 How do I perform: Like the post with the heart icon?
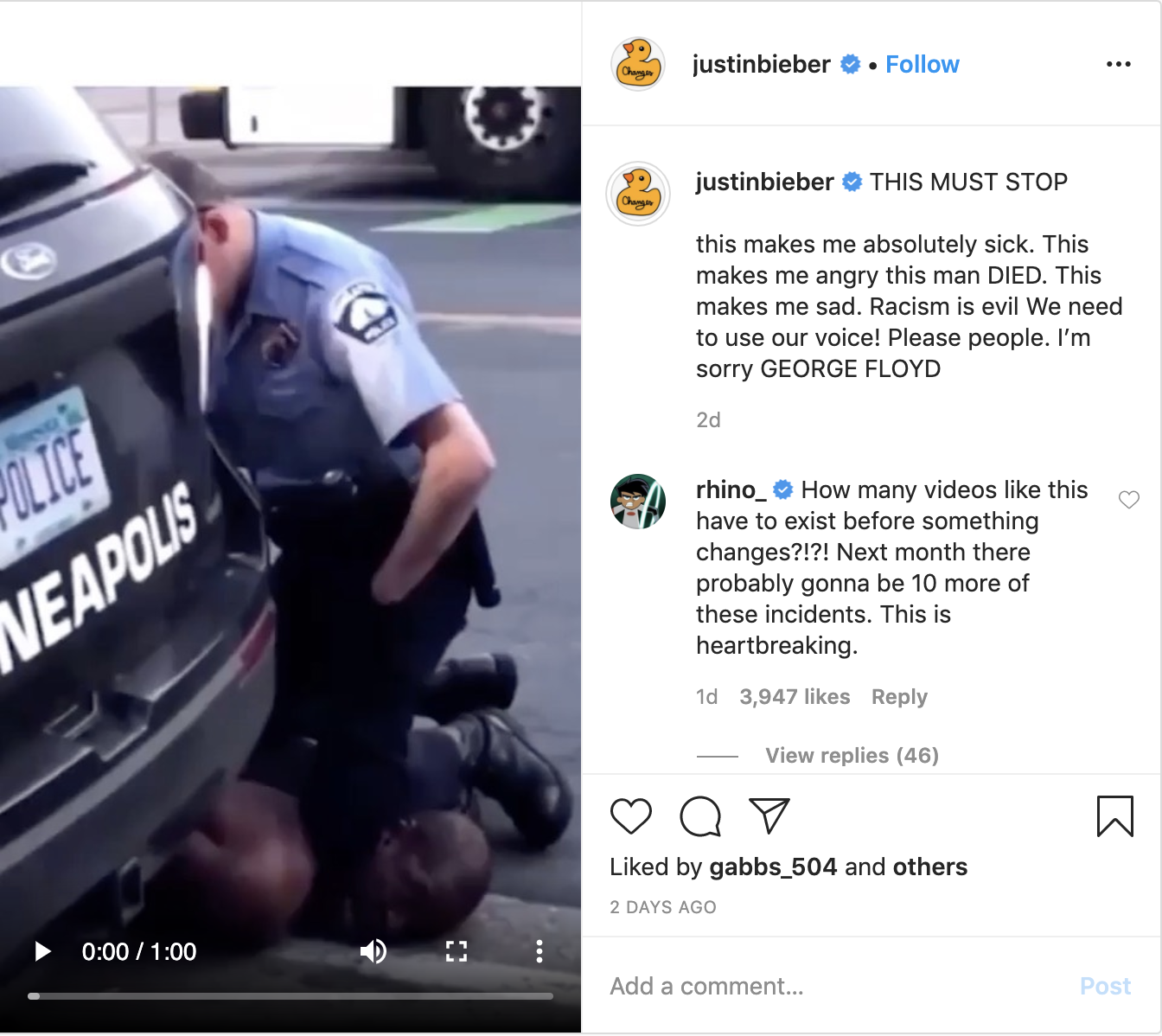(631, 816)
